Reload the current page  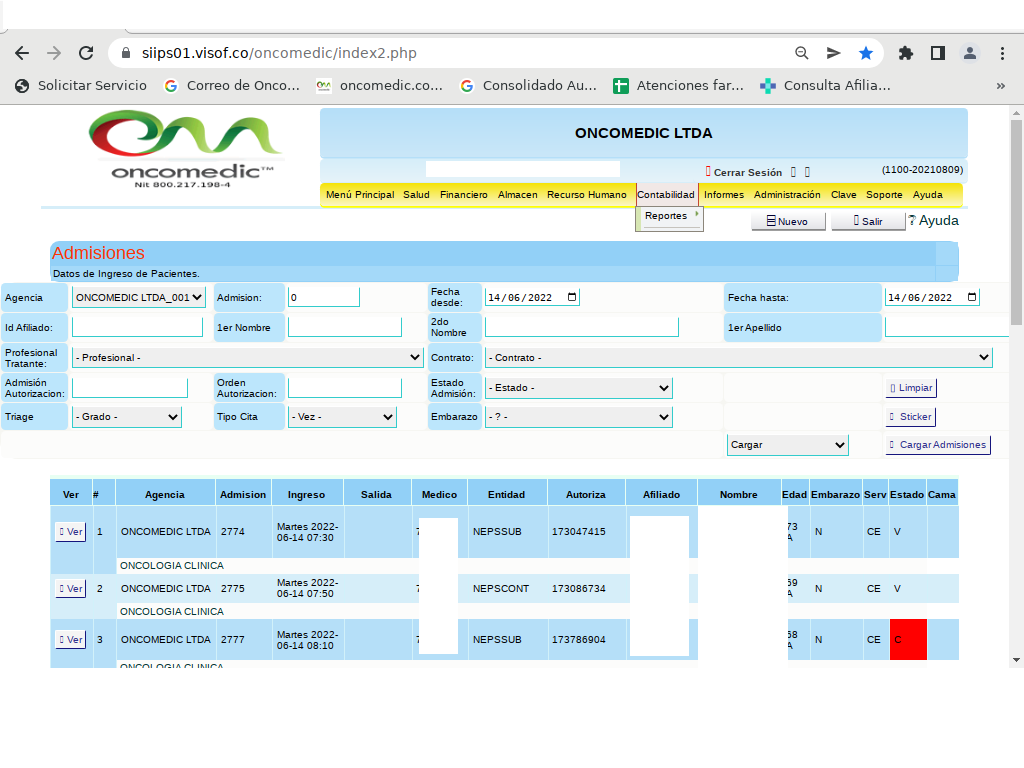86,53
